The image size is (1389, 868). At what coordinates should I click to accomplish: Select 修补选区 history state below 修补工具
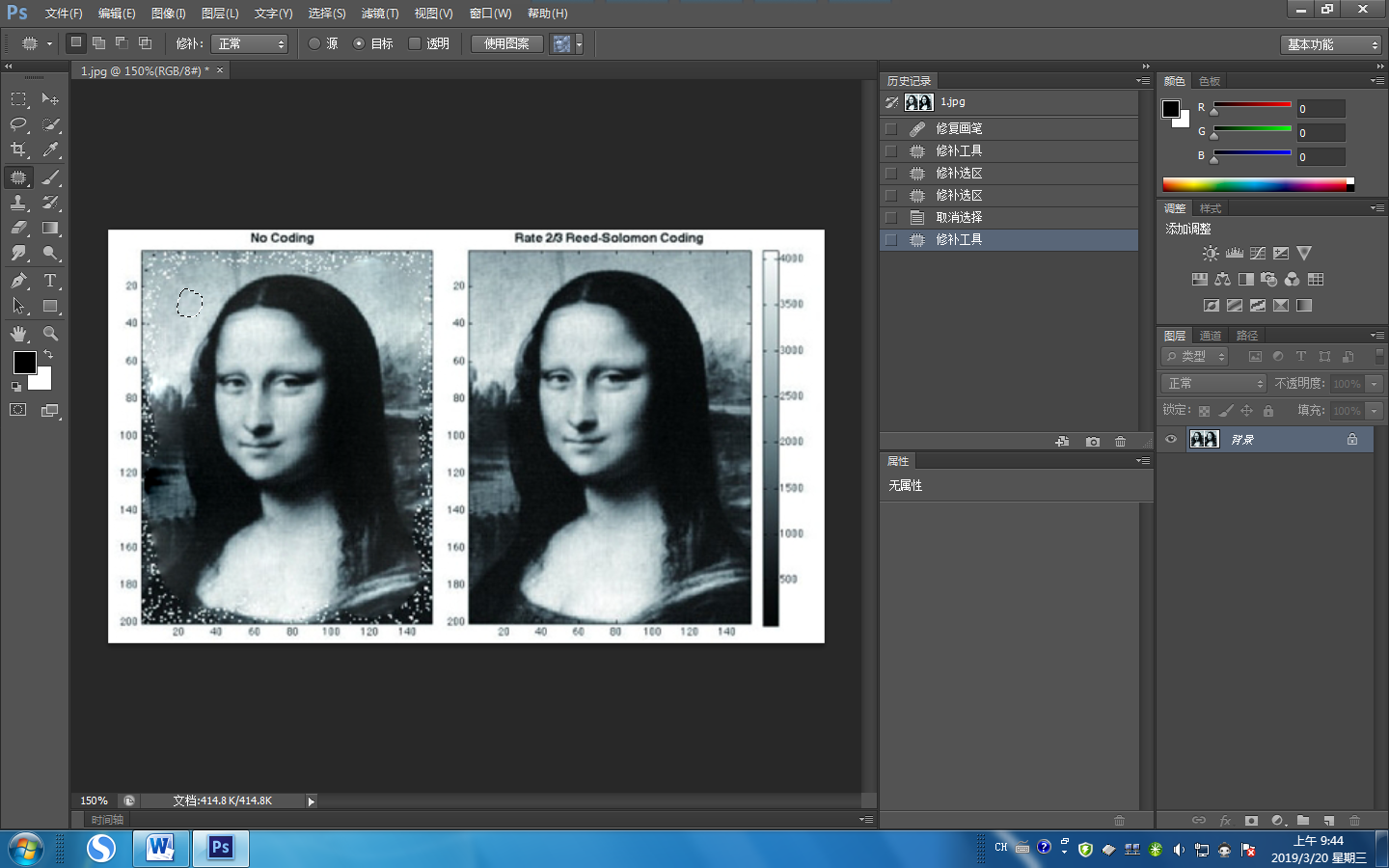[x=1009, y=173]
